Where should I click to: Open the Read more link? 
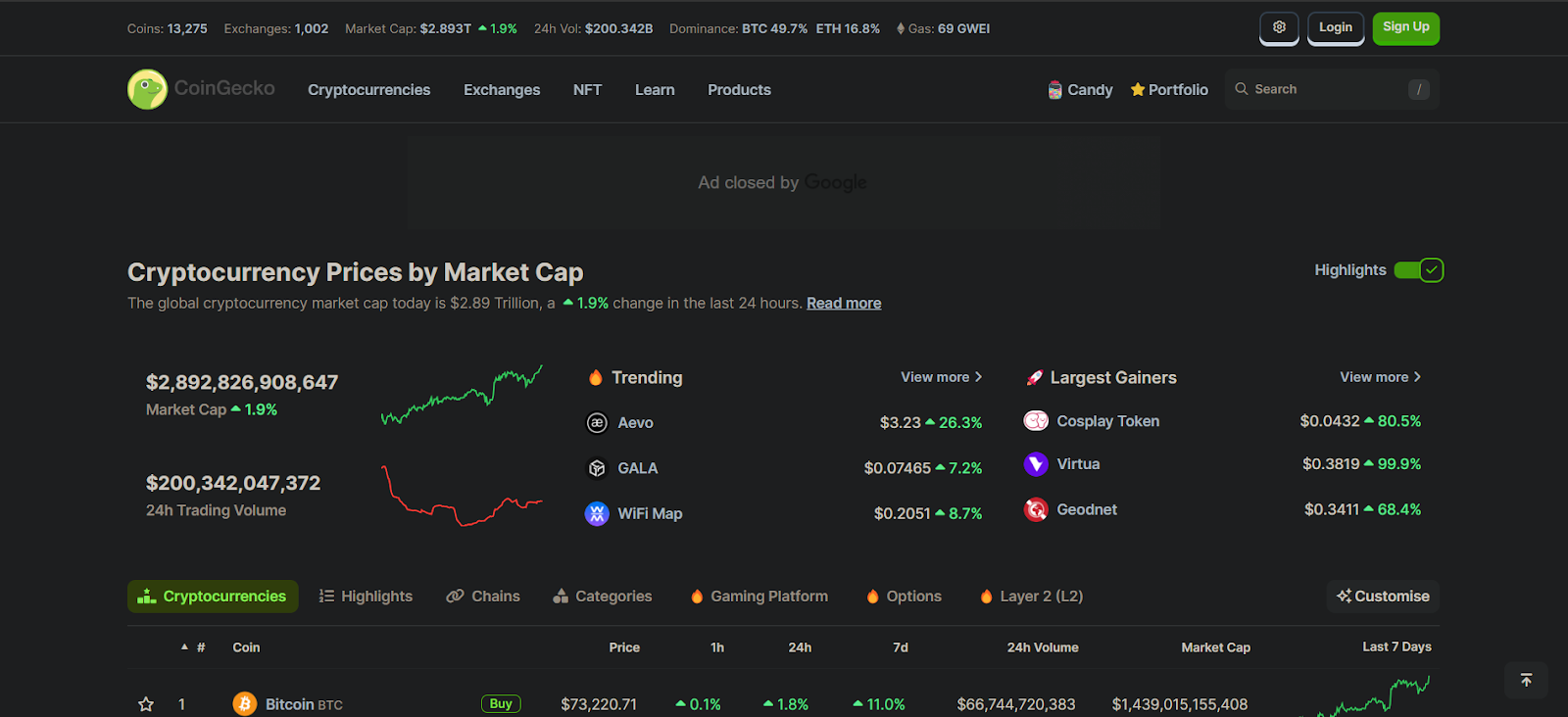pos(844,304)
